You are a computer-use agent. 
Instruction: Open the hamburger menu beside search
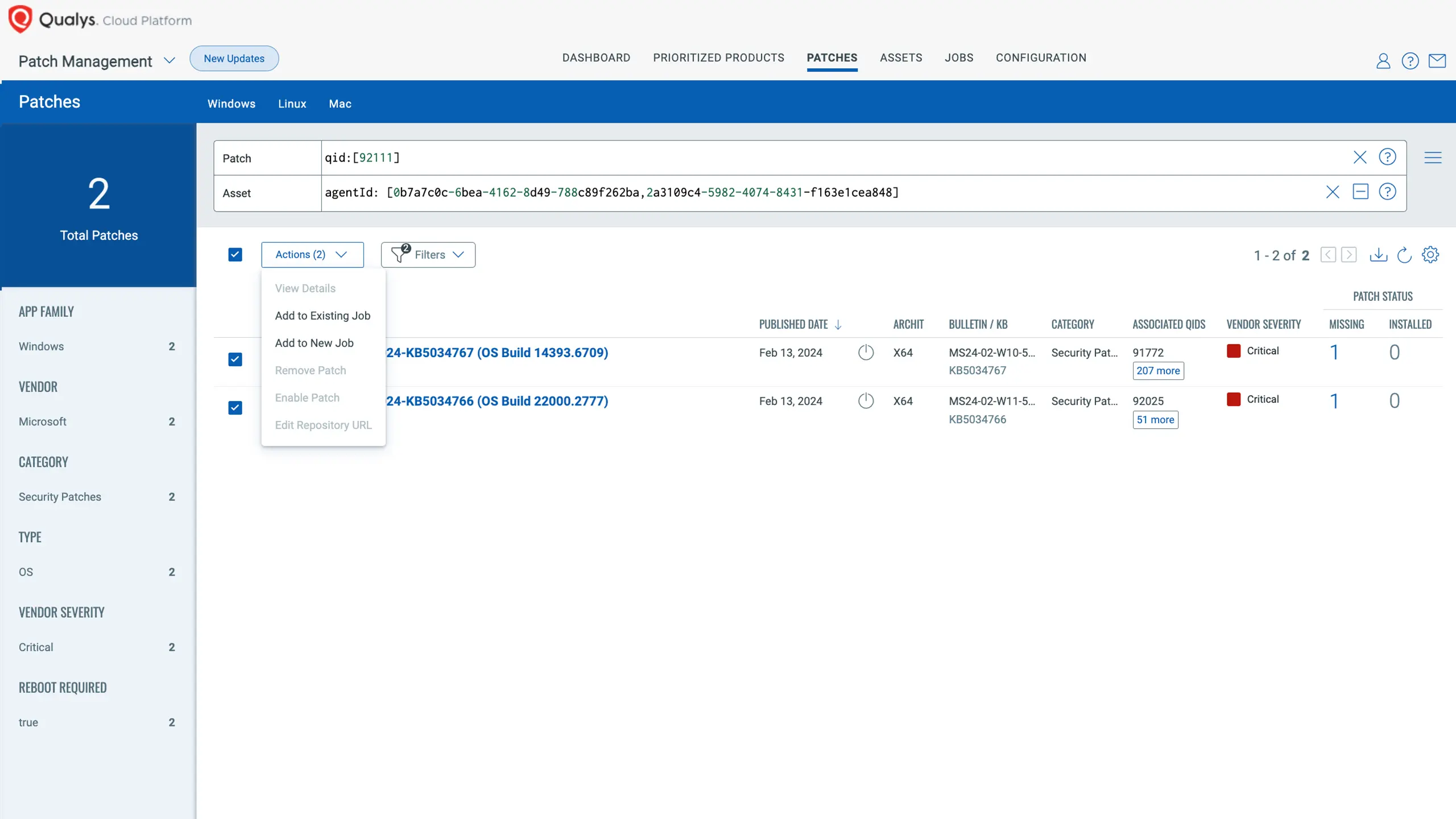point(1433,158)
